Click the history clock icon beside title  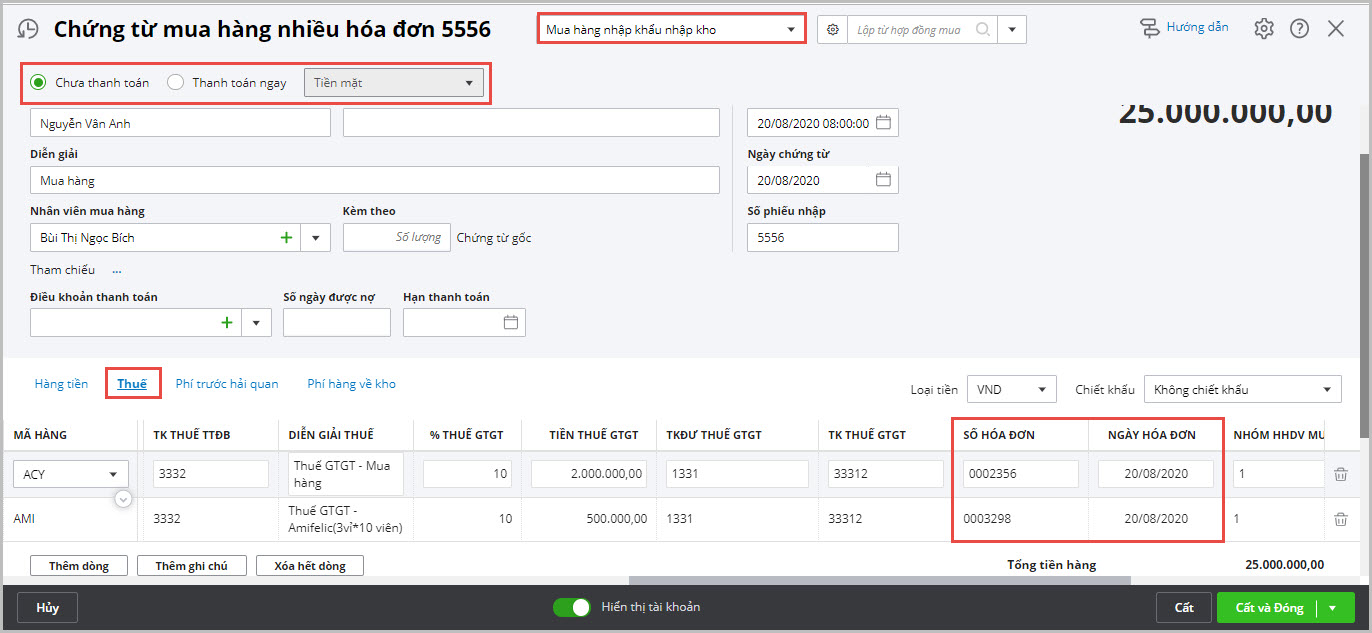tap(28, 29)
